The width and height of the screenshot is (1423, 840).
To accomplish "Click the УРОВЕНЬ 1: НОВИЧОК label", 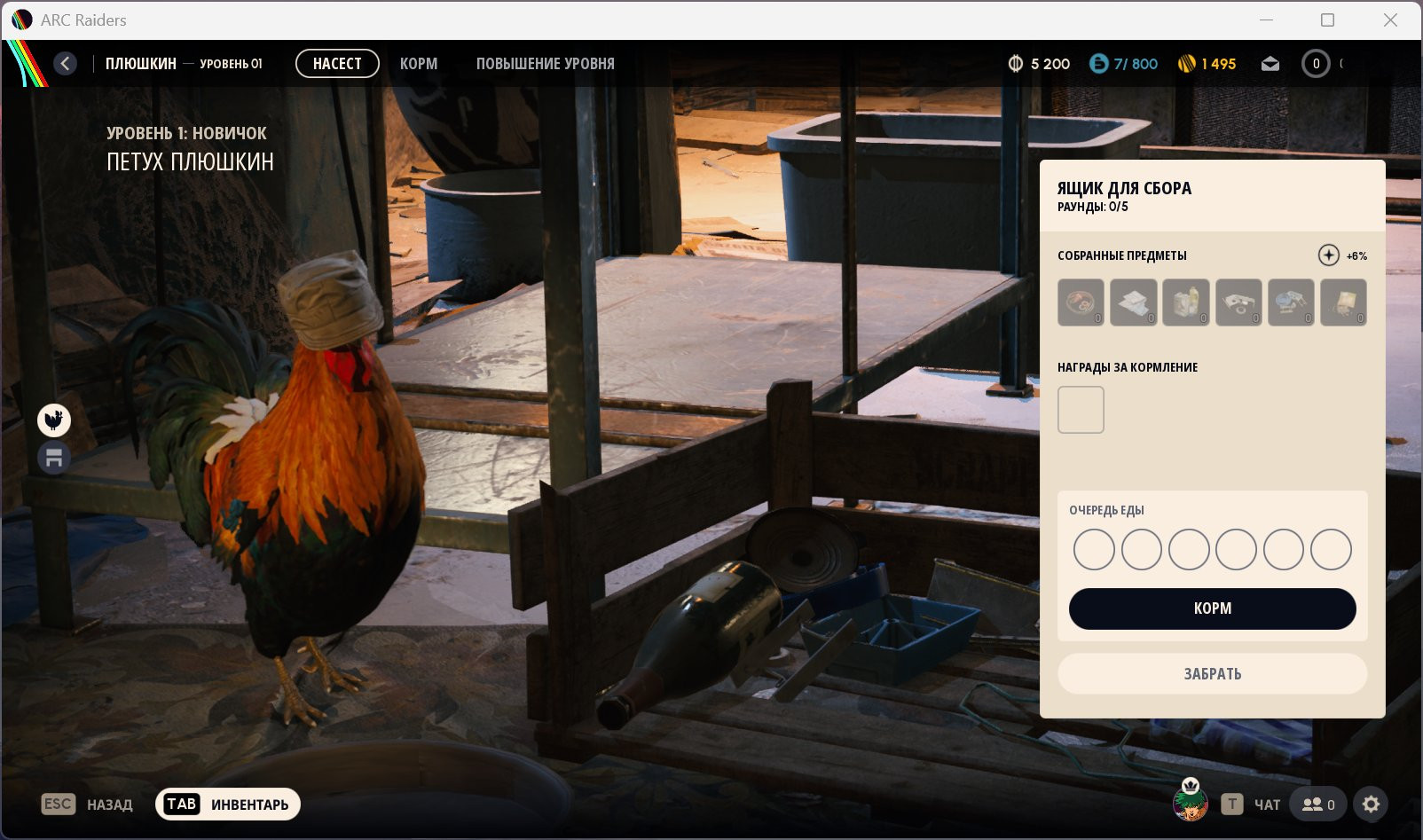I will [186, 133].
